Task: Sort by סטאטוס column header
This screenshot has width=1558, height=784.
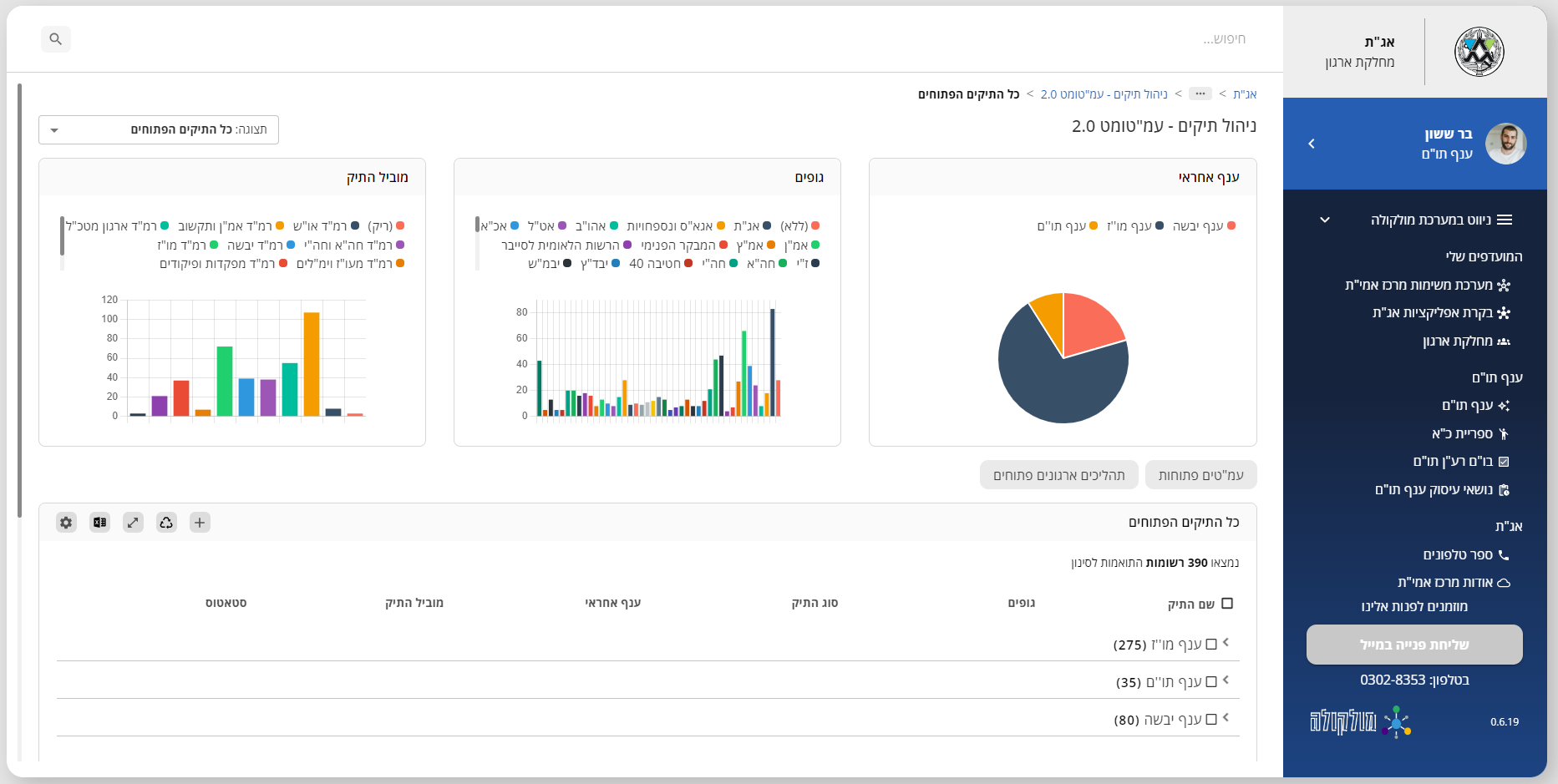Action: pyautogui.click(x=226, y=603)
